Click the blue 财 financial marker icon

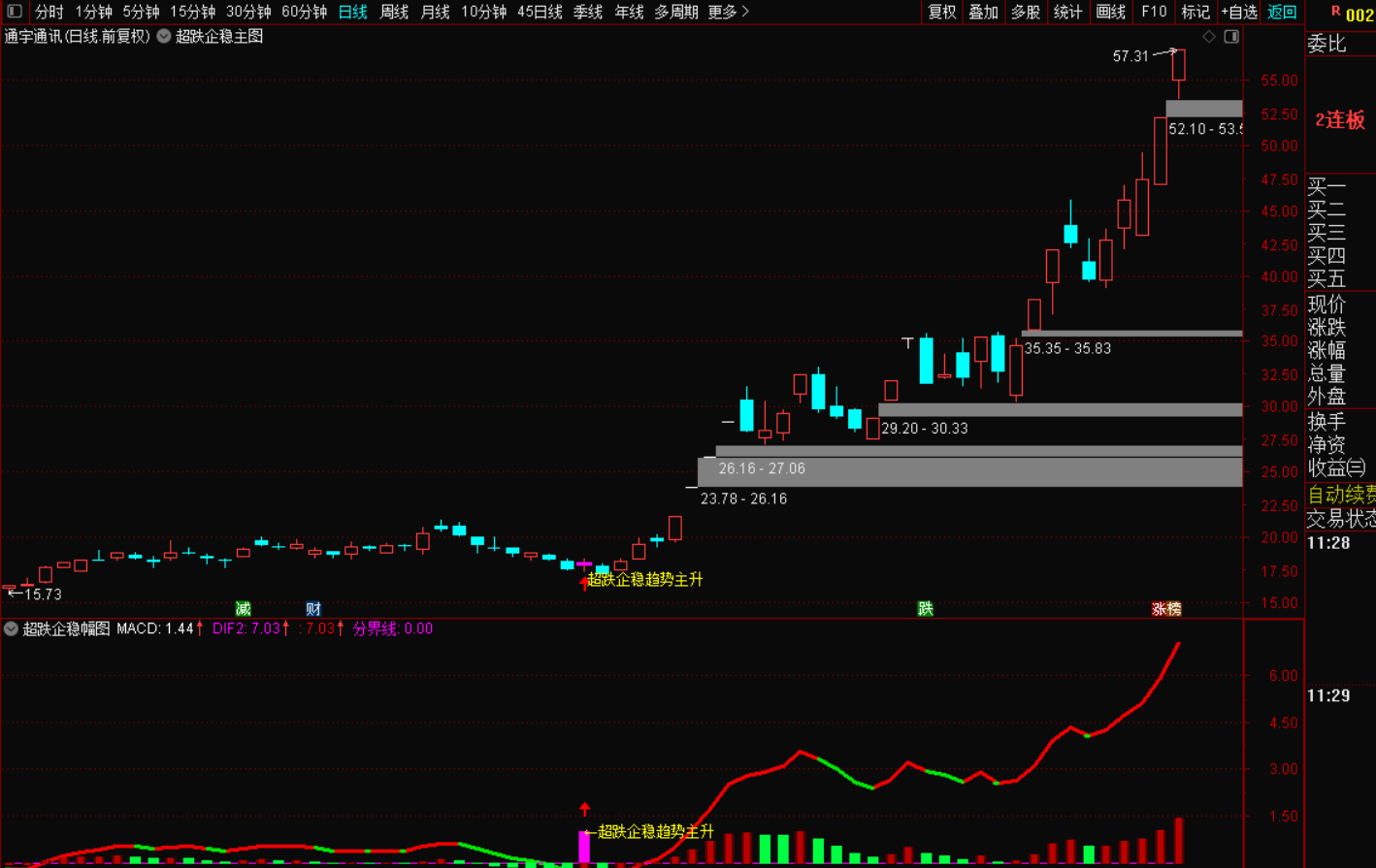pyautogui.click(x=313, y=609)
